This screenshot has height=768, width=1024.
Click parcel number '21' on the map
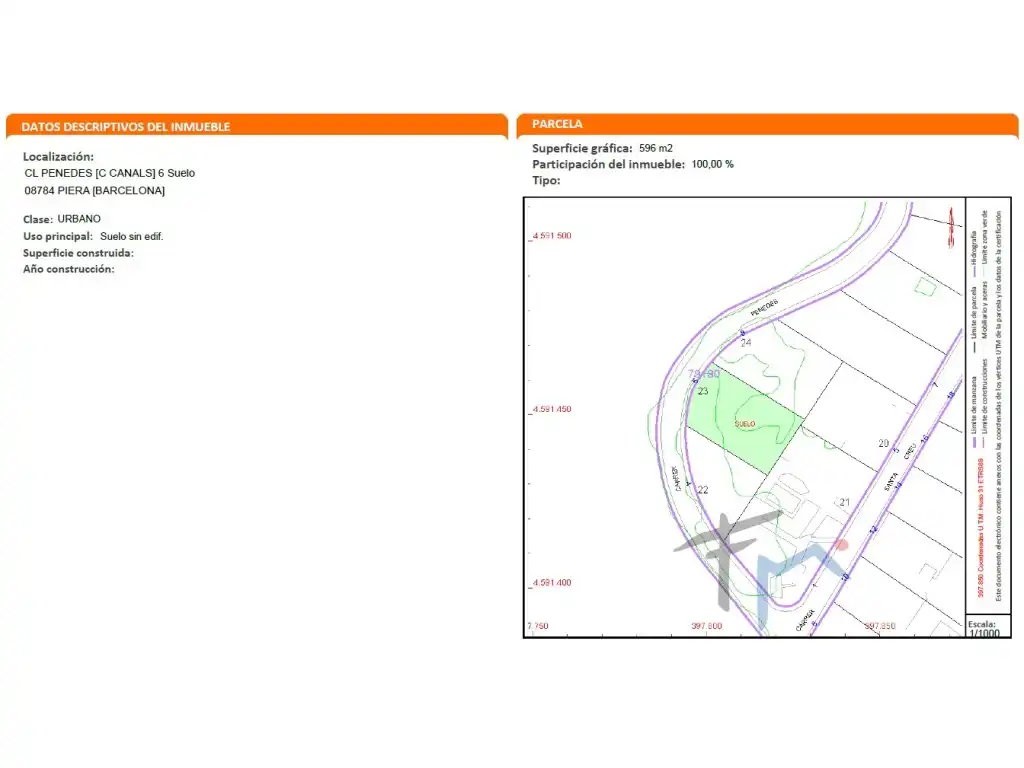(844, 502)
